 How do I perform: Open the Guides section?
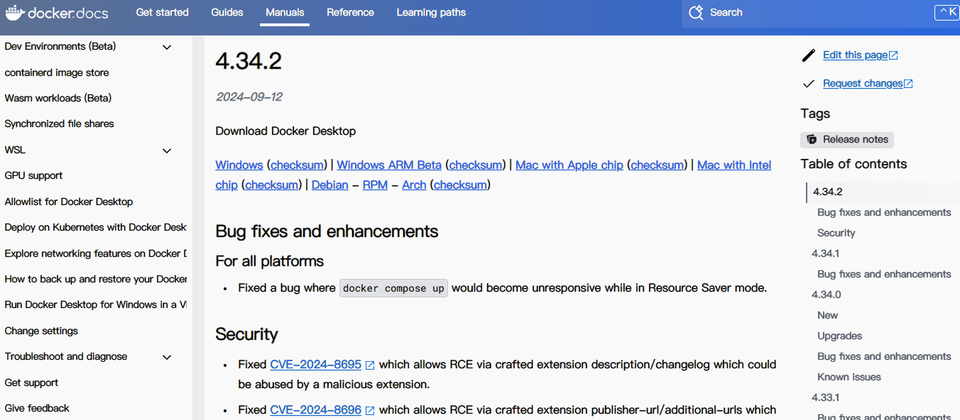click(x=227, y=12)
